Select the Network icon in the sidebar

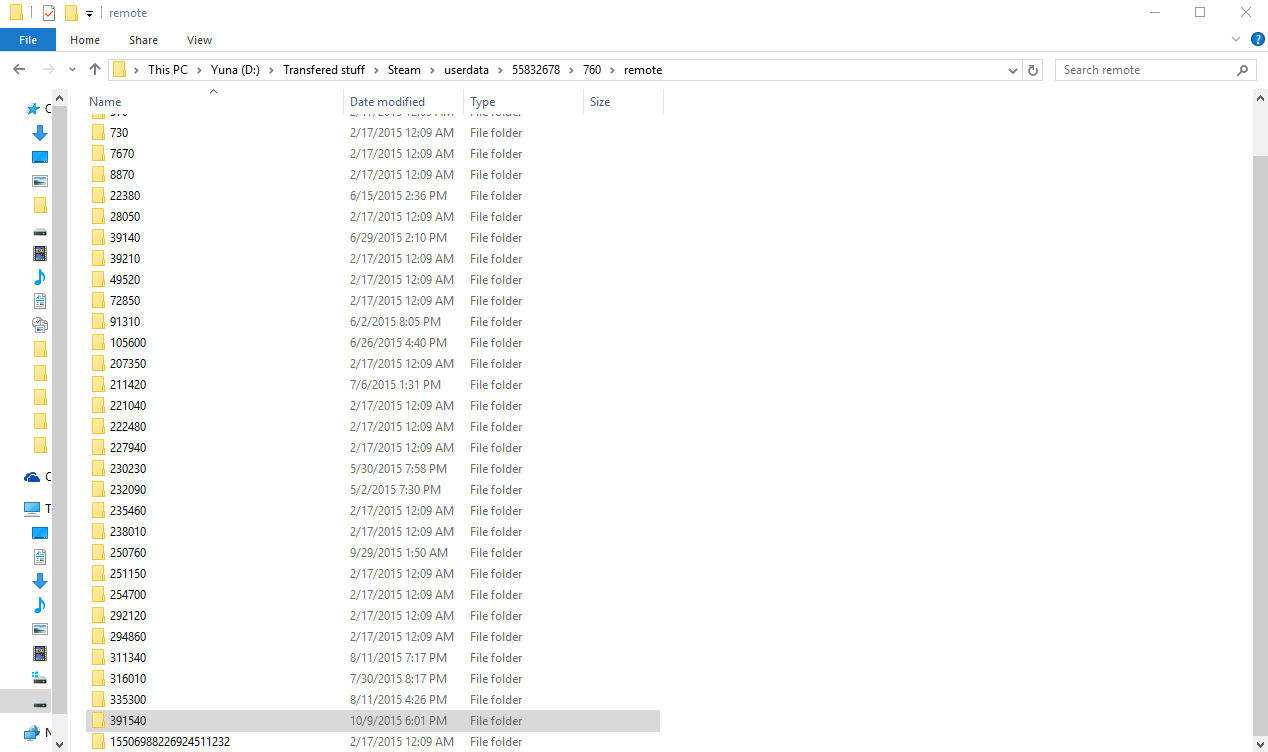(x=33, y=732)
